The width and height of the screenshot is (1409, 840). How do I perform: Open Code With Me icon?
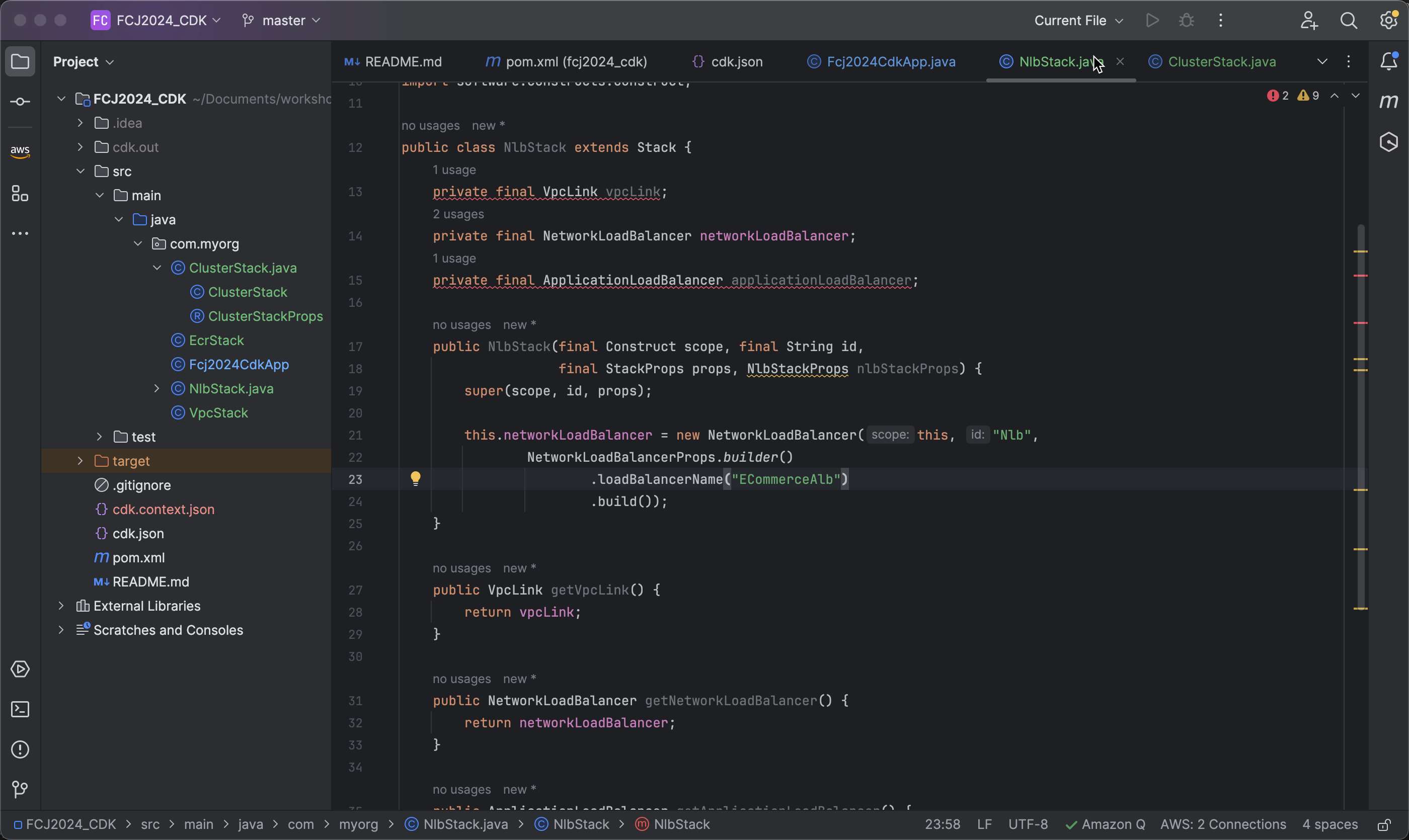(x=1309, y=21)
